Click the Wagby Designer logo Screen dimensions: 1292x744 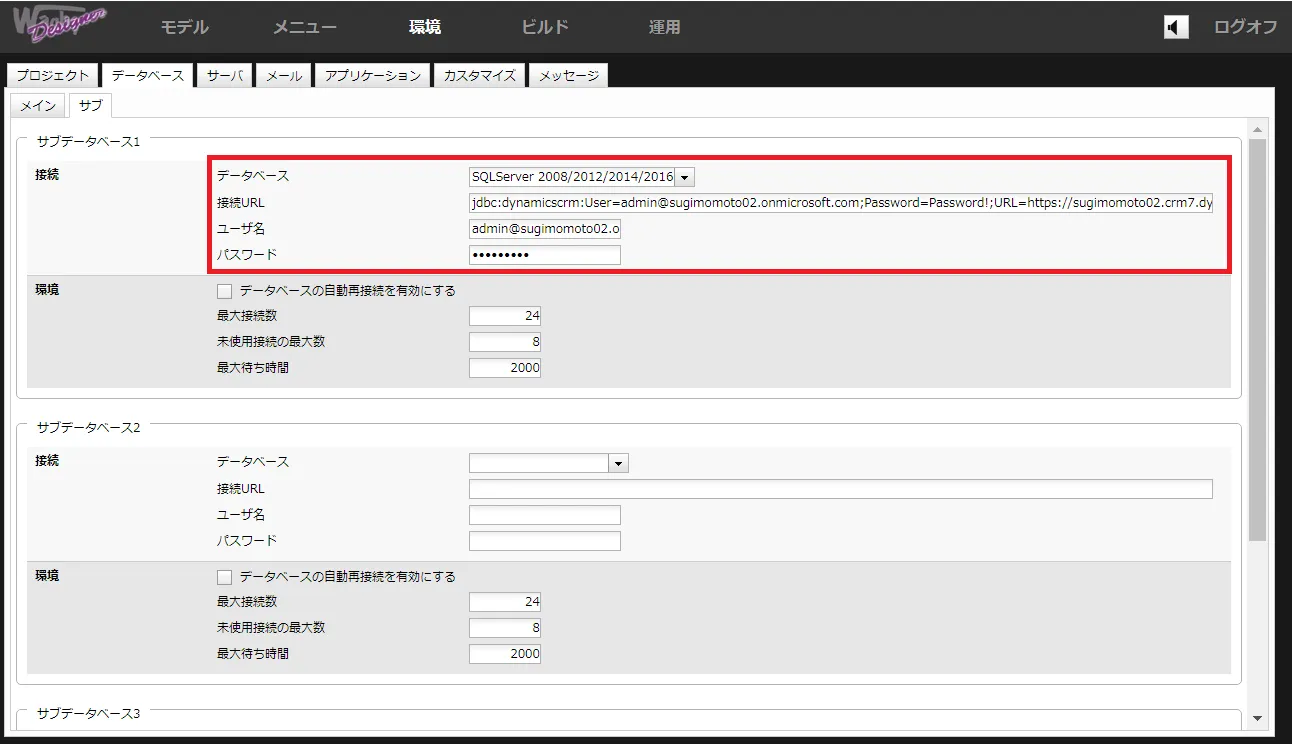click(59, 25)
